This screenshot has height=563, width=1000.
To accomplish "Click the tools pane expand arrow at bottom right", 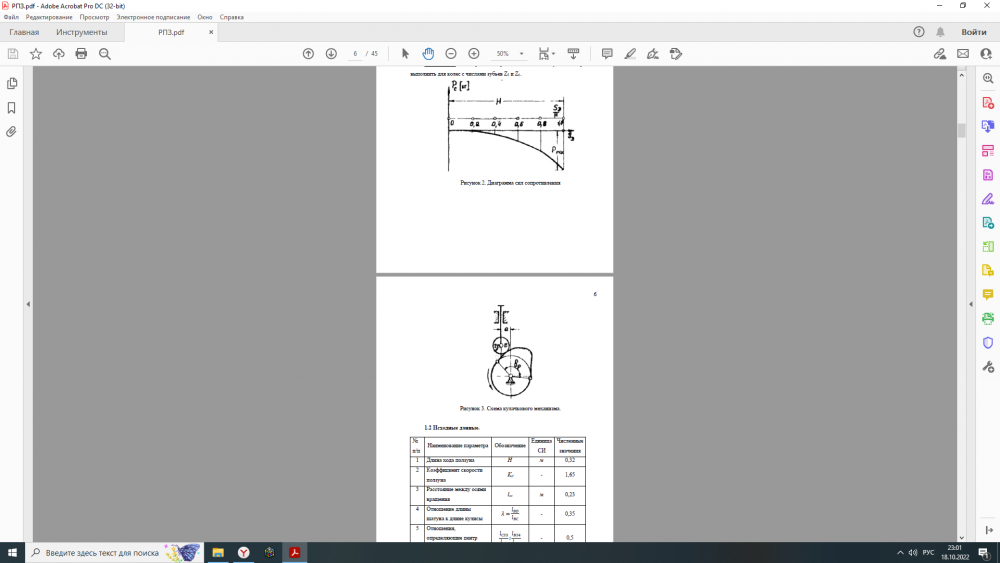I will 989,530.
